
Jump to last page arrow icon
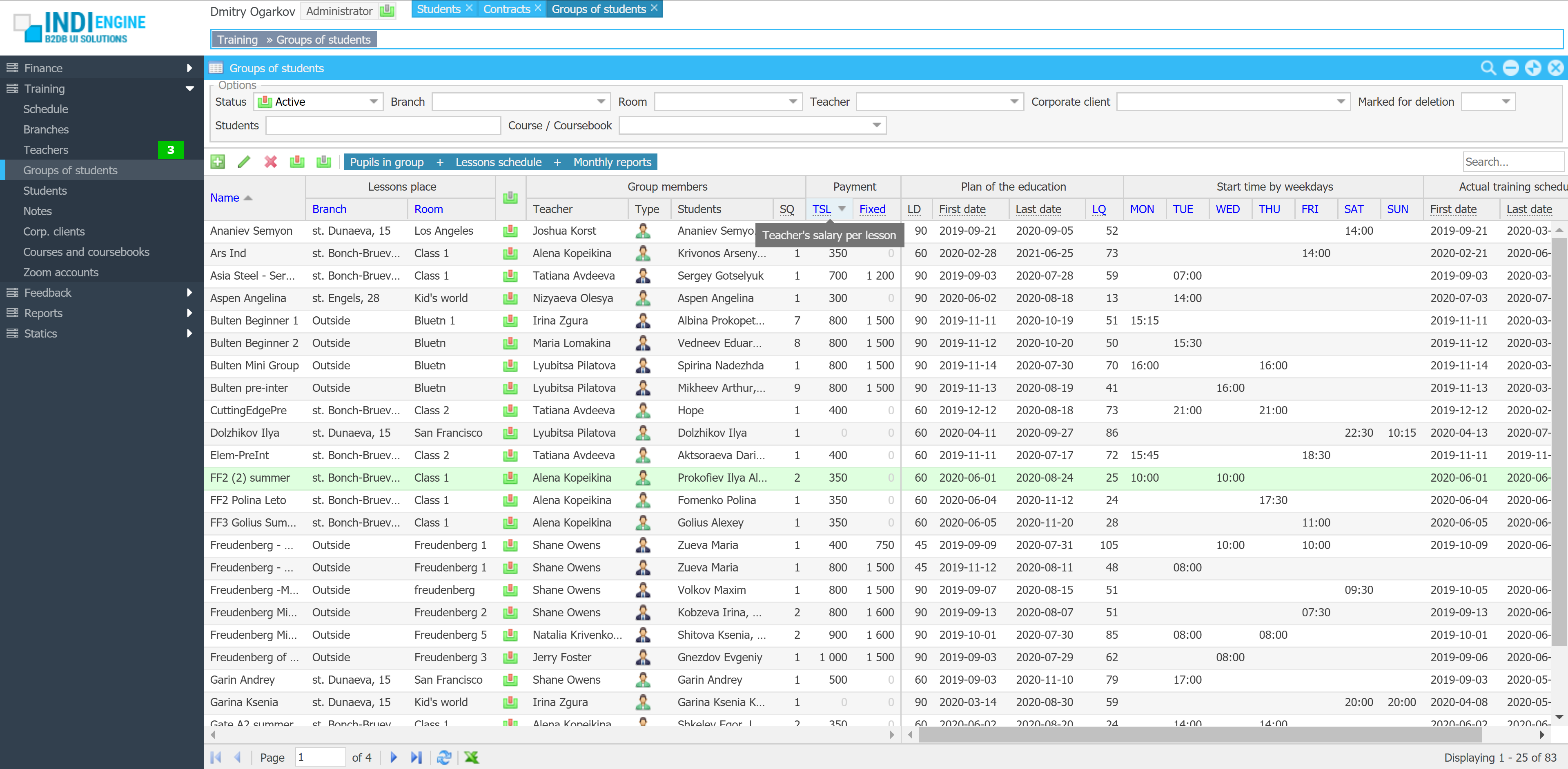click(416, 757)
